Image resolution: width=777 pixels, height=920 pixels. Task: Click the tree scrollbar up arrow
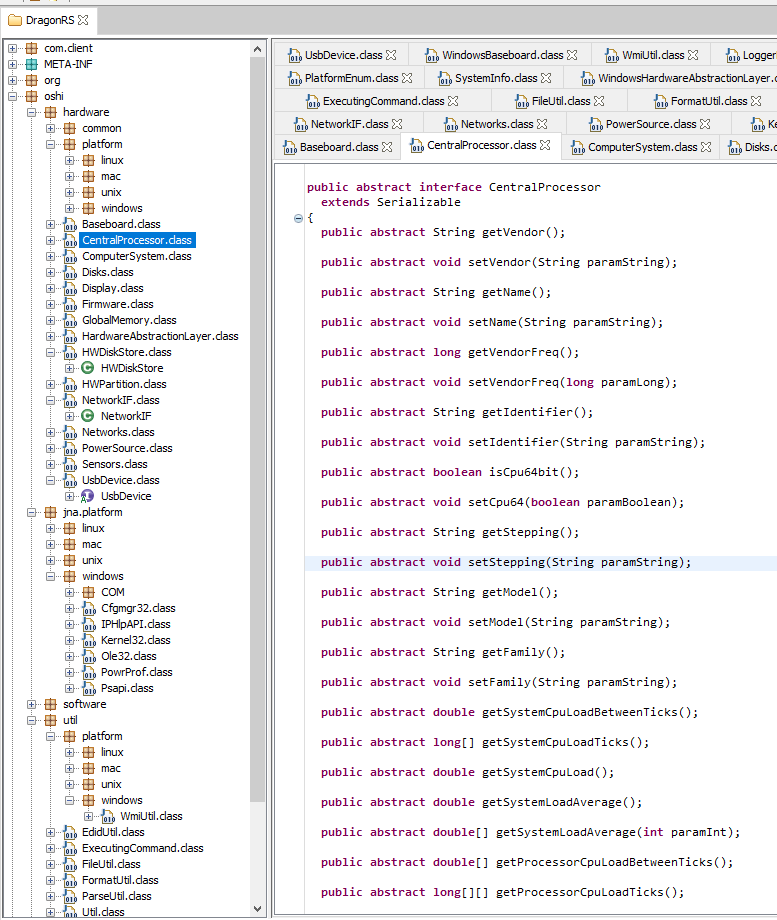[x=257, y=49]
